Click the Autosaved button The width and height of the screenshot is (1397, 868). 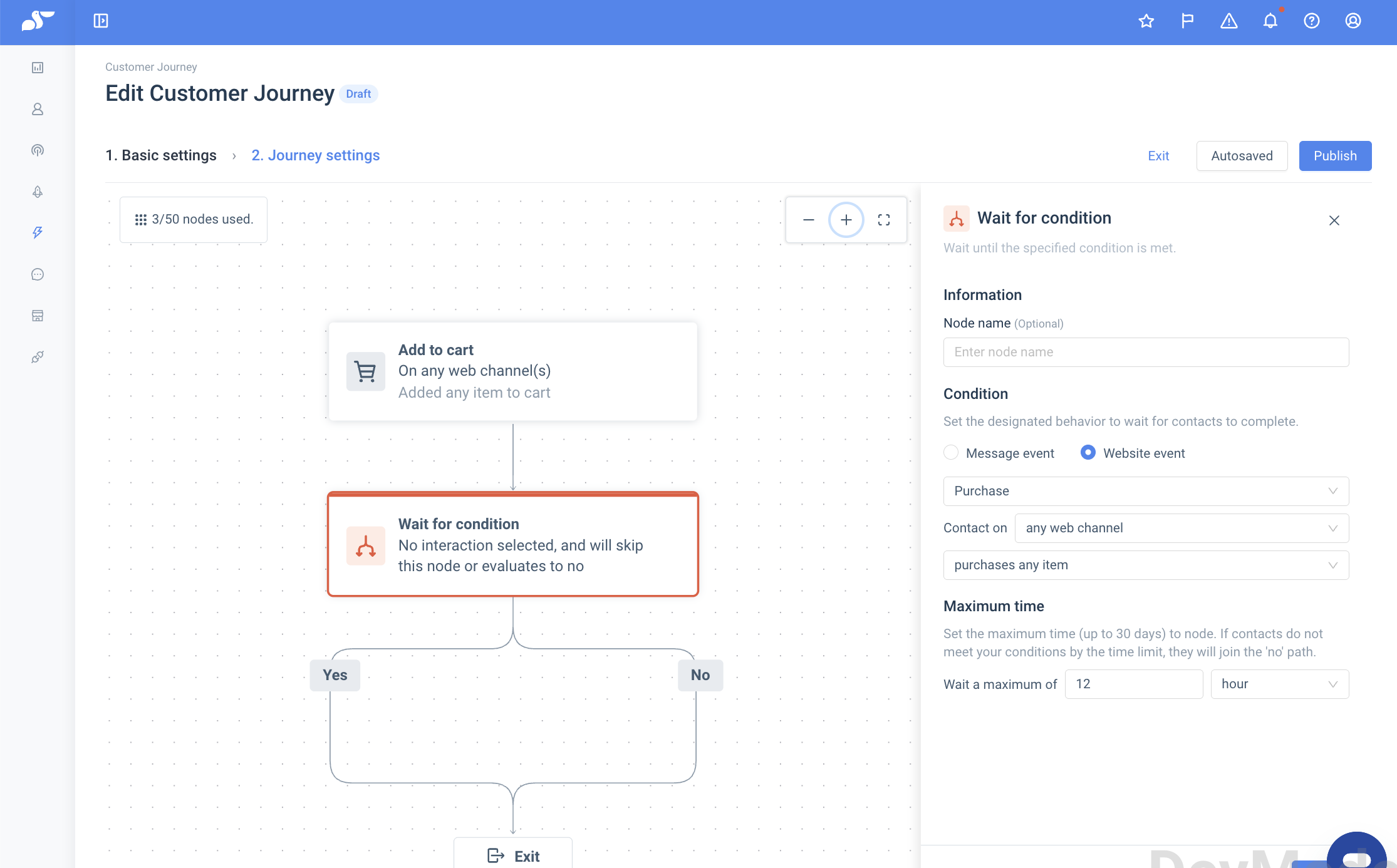point(1242,156)
